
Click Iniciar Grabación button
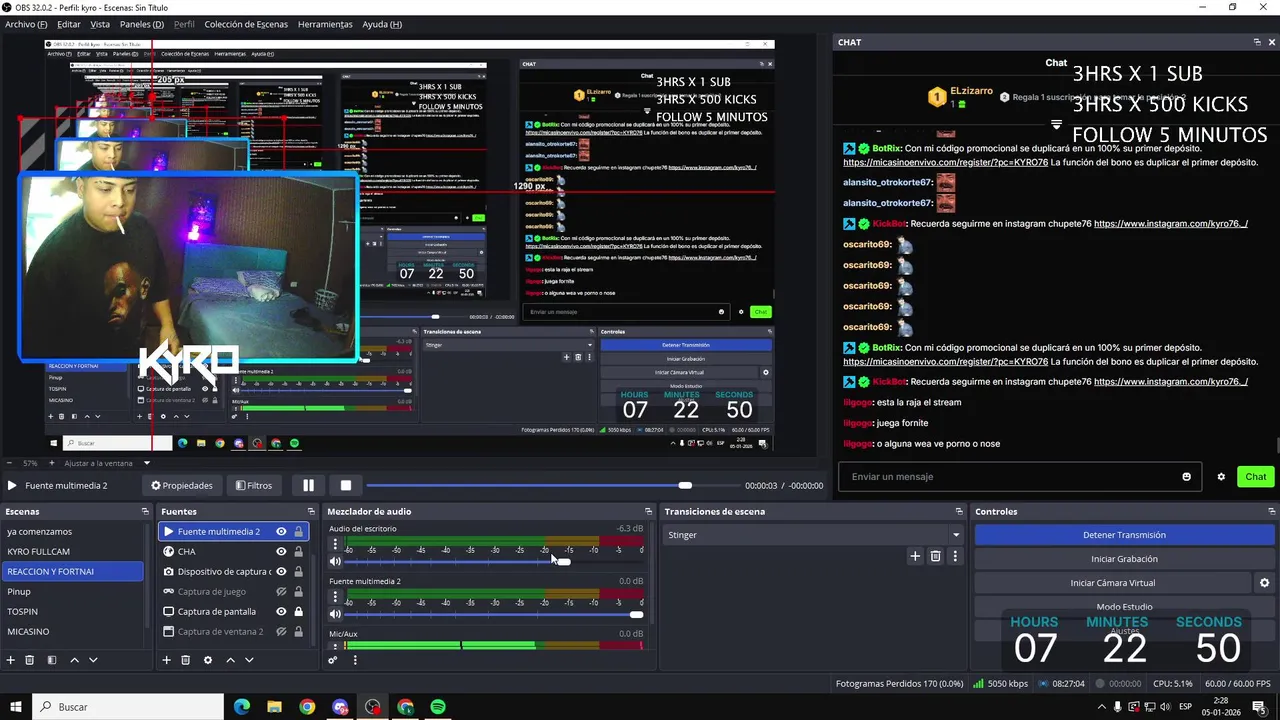(1124, 559)
